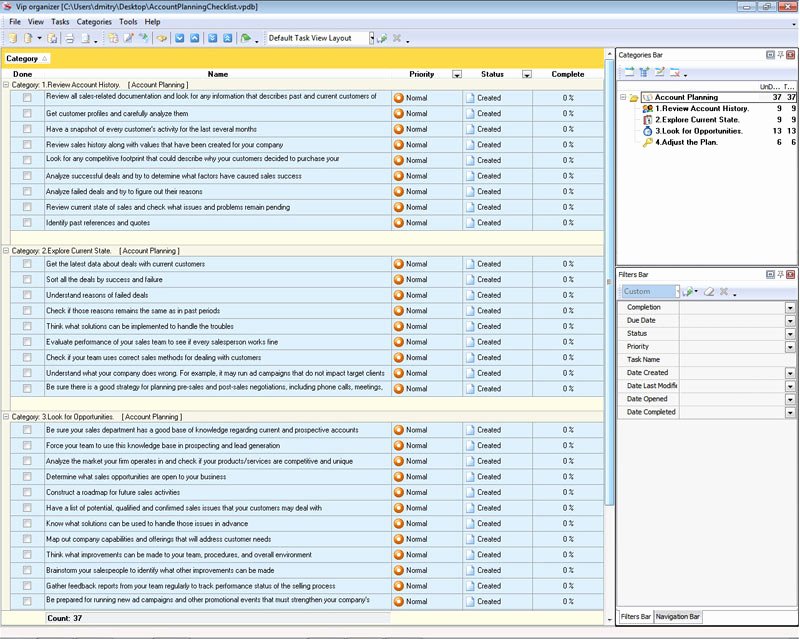The width and height of the screenshot is (800, 639).
Task: Open the Tasks menu
Action: [x=60, y=21]
